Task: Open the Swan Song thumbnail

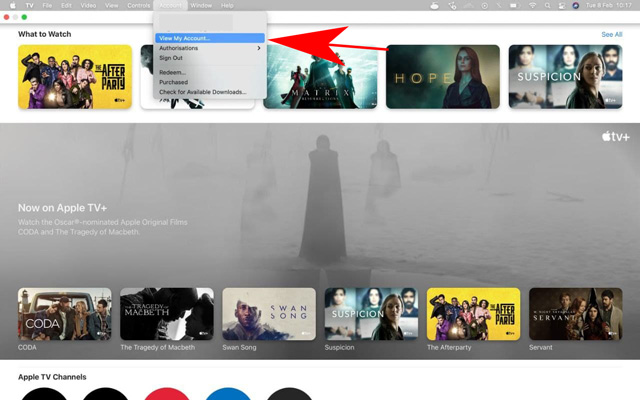Action: (x=269, y=314)
